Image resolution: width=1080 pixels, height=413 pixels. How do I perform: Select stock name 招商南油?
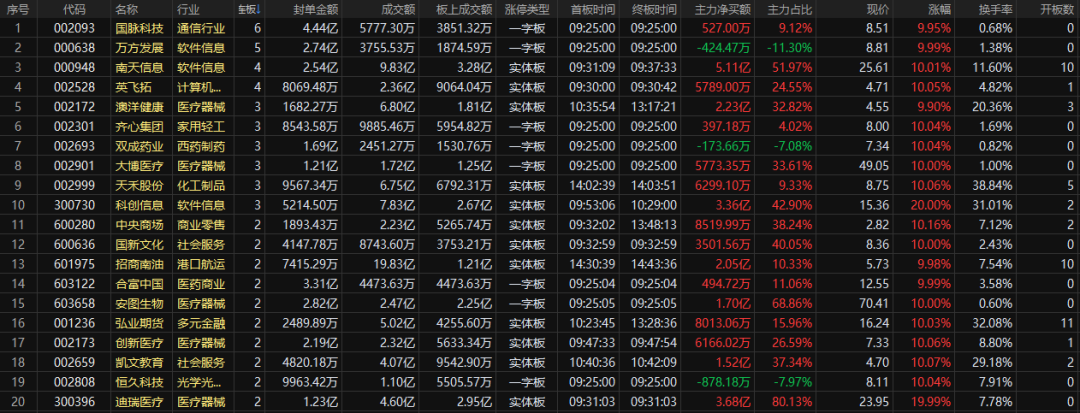tap(140, 264)
